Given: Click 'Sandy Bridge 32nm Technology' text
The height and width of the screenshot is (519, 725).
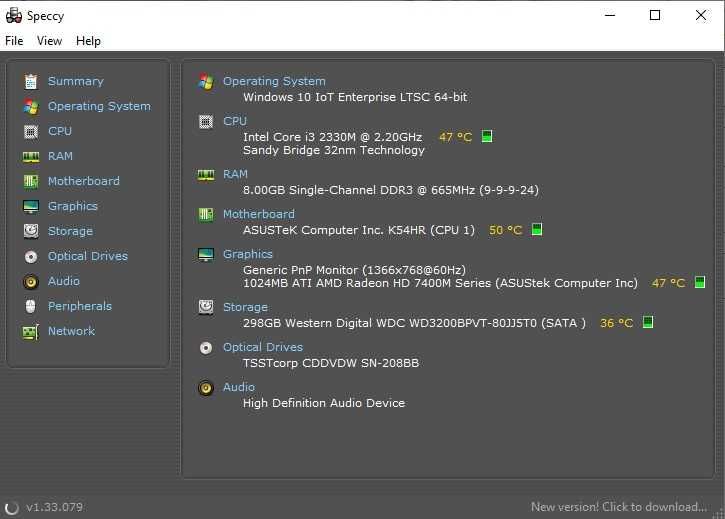Looking at the screenshot, I should [334, 150].
